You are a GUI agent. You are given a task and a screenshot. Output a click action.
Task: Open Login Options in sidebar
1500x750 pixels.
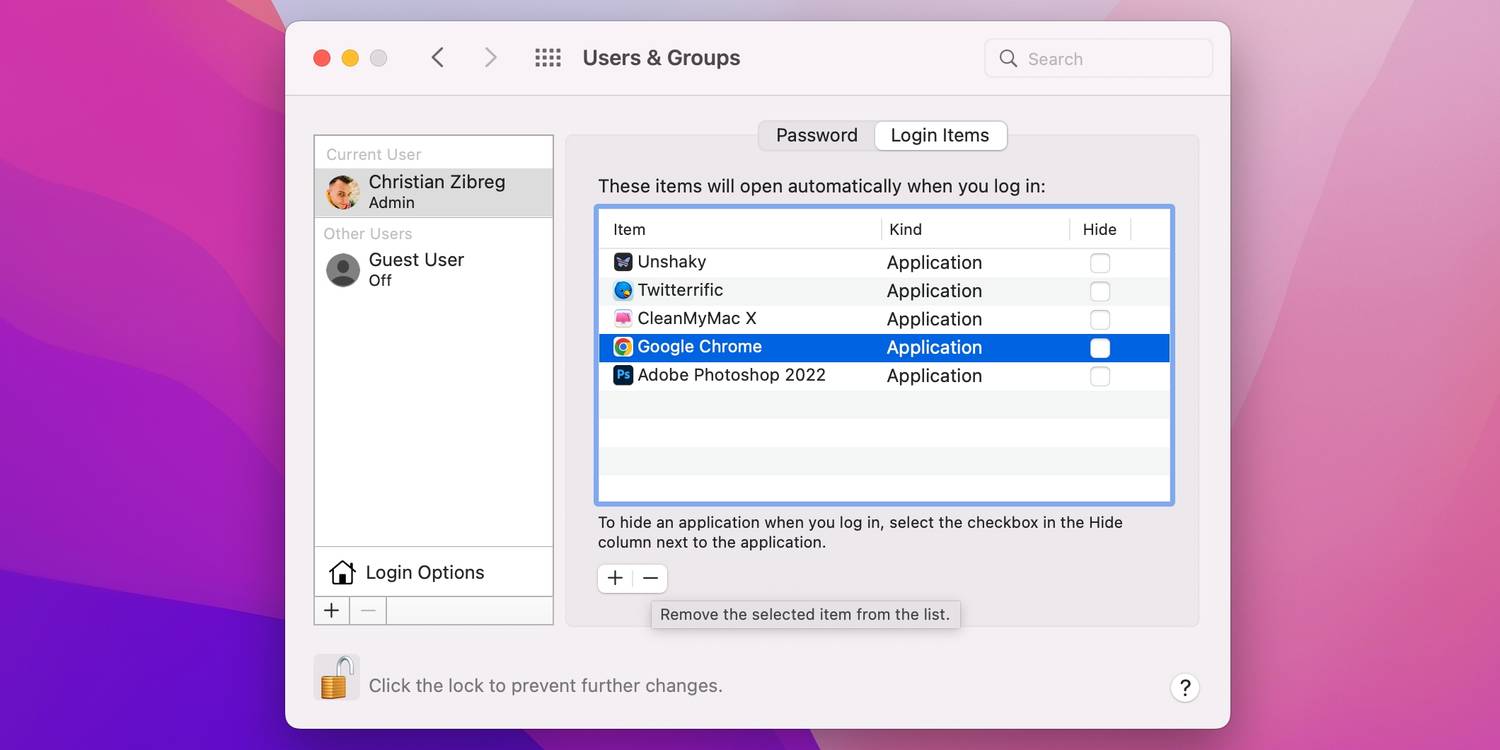pos(424,572)
